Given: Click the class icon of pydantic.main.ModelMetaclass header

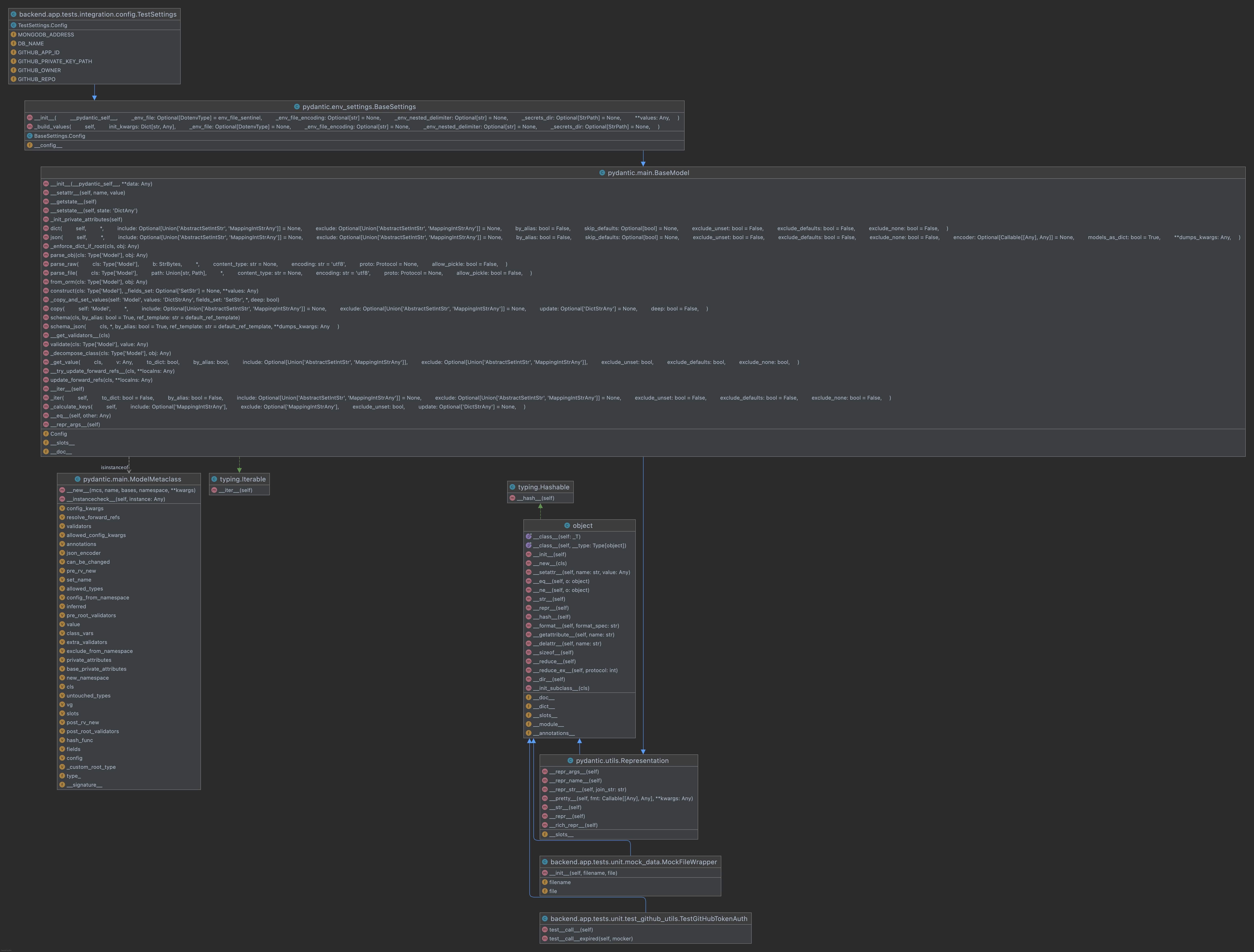Looking at the screenshot, I should point(78,479).
